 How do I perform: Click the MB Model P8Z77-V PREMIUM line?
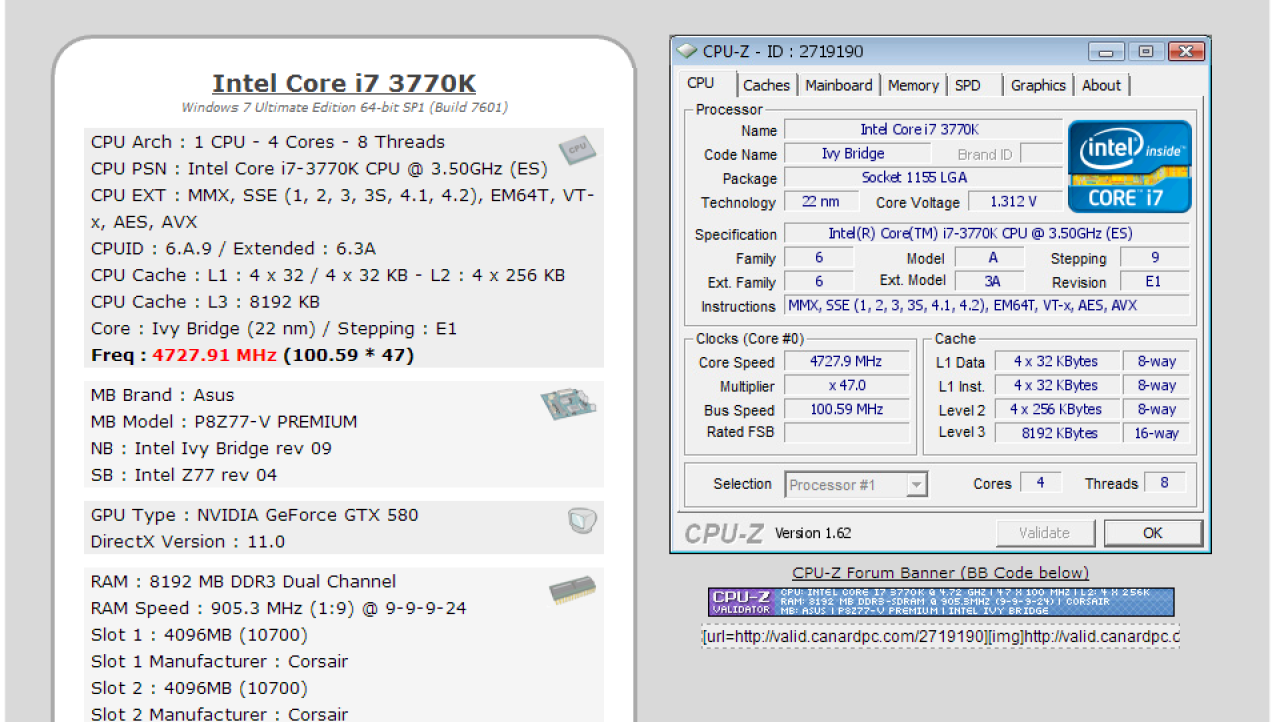pyautogui.click(x=224, y=422)
